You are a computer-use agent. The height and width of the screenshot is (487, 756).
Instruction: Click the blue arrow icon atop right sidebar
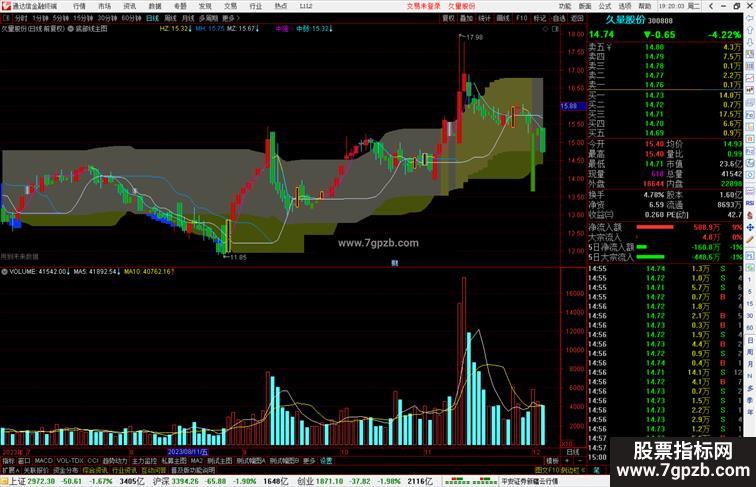pyautogui.click(x=750, y=18)
